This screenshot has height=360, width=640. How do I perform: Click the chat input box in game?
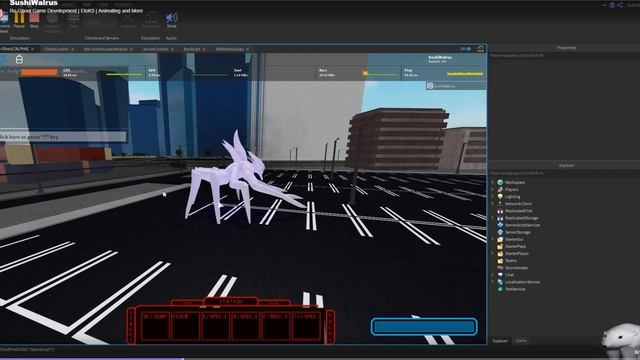[x=63, y=137]
